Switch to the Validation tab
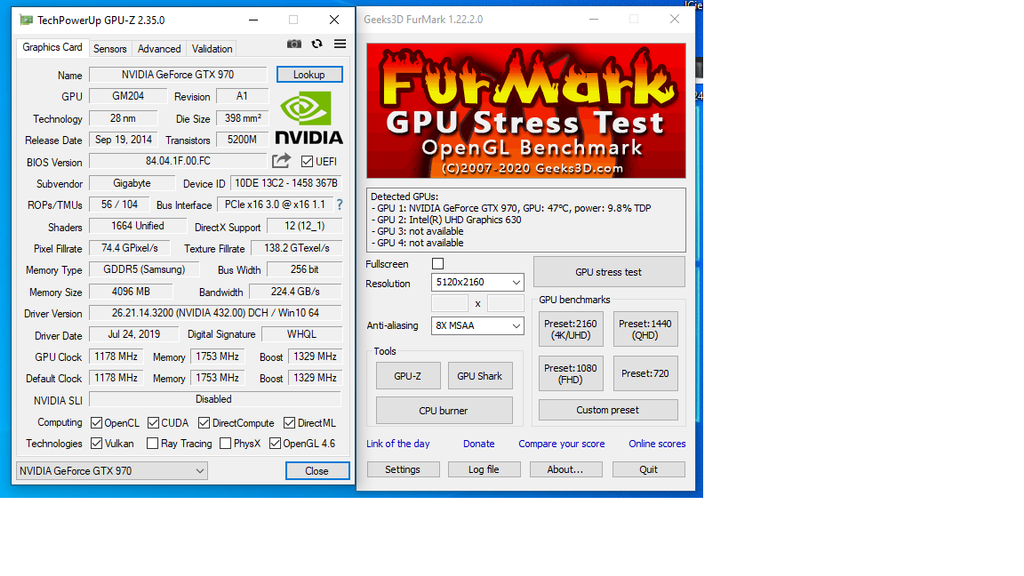1024x576 pixels. (x=212, y=48)
